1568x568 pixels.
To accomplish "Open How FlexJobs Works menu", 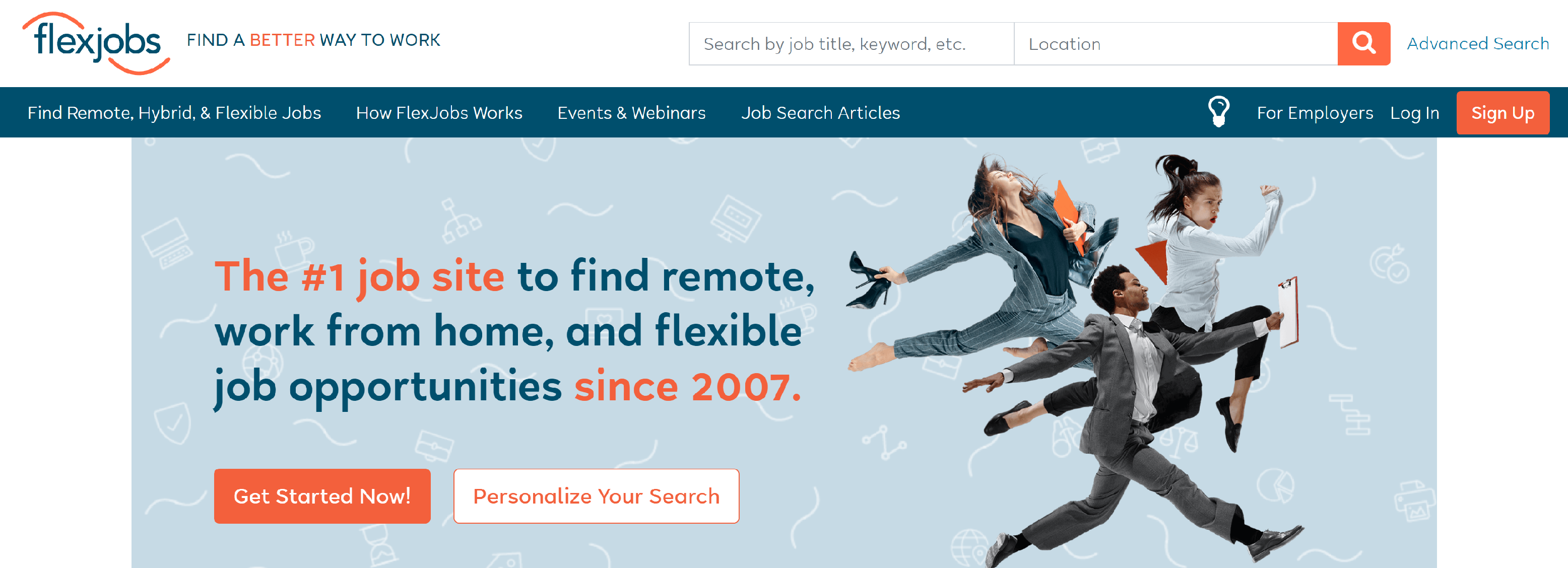I will click(x=439, y=113).
